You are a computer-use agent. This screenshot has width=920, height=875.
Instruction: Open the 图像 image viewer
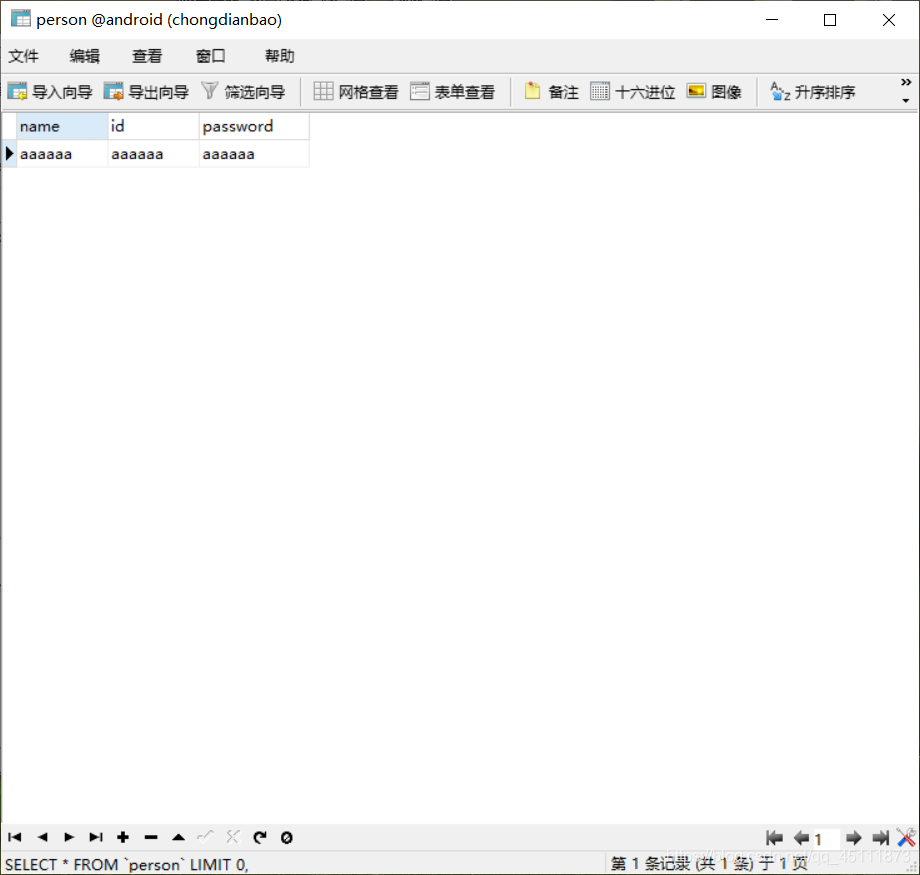714,92
